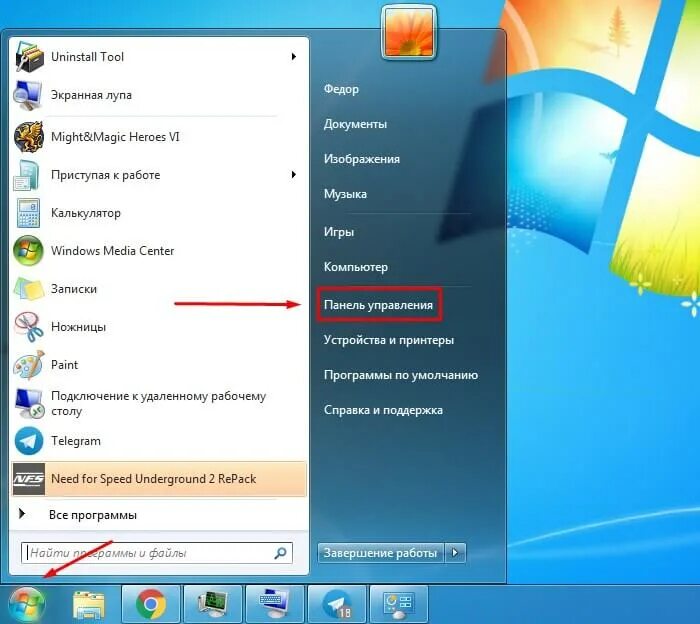This screenshot has height=624, width=700.
Task: Select the Paint label
Action: click(x=64, y=365)
